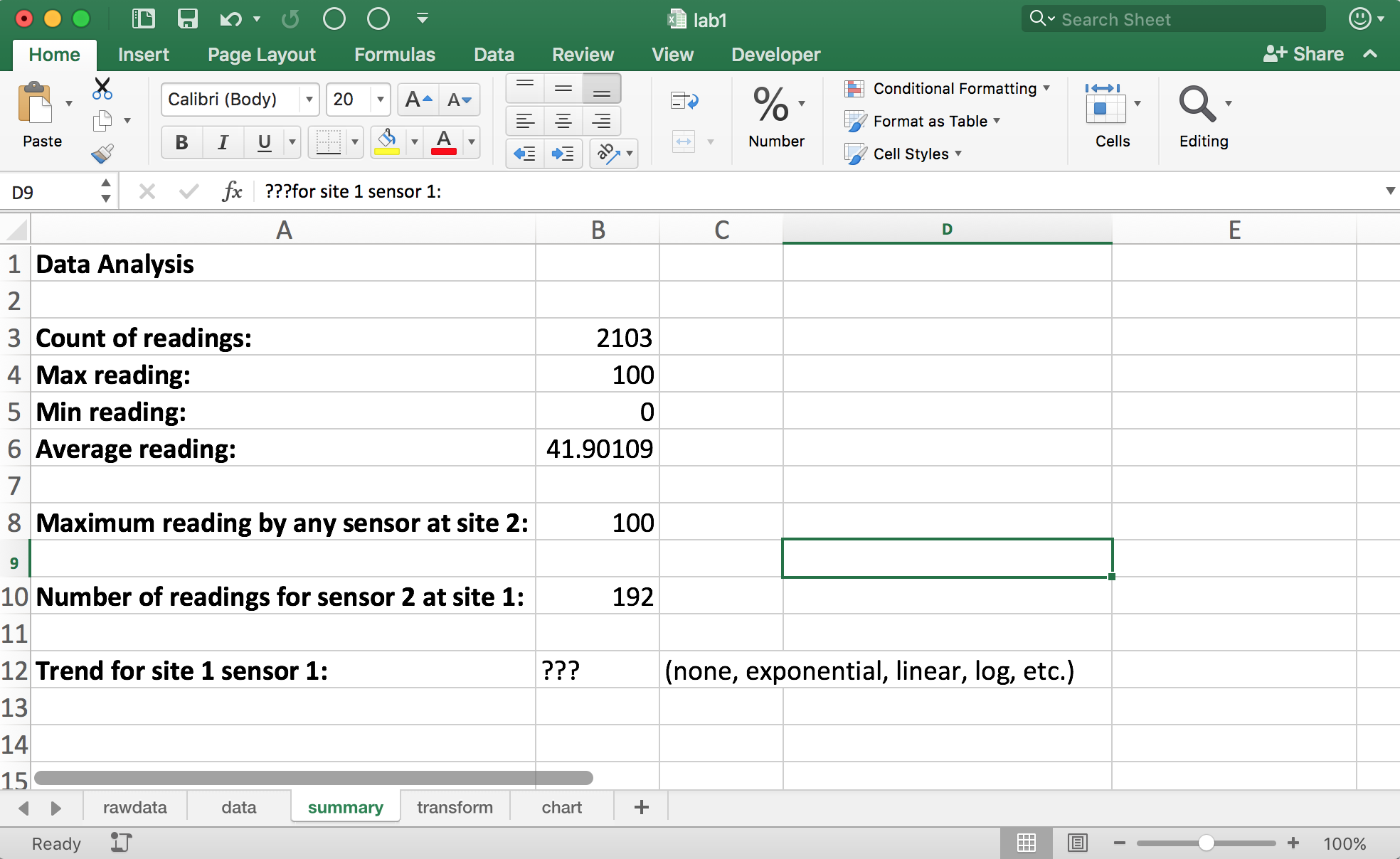Click the fx insert function icon
Screen dimensions: 1400x859
point(232,191)
